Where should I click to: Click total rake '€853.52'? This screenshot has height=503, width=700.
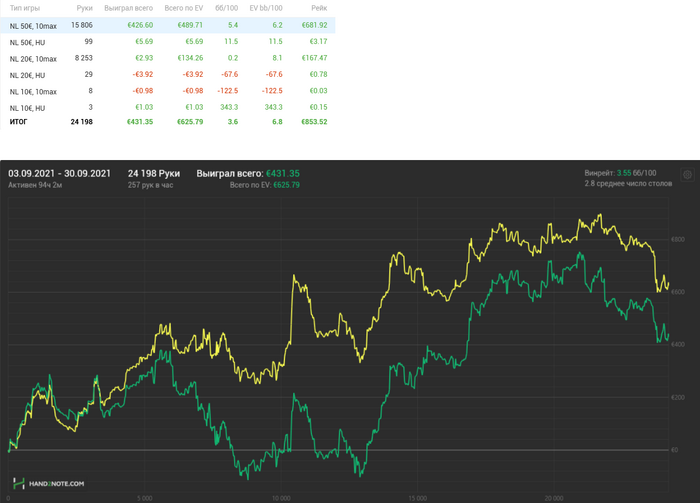pyautogui.click(x=314, y=122)
